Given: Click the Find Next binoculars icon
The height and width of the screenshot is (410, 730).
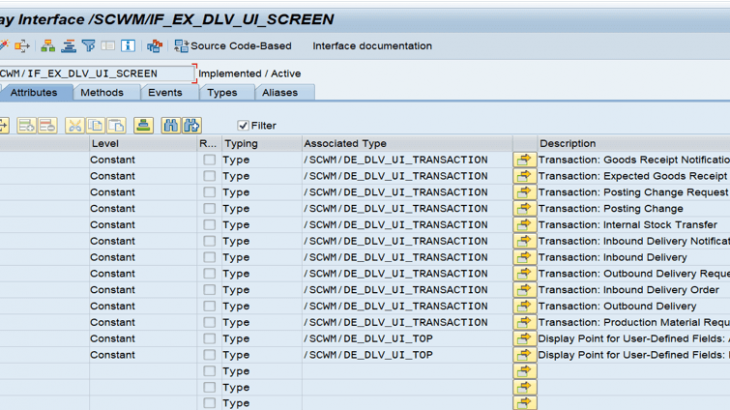Looking at the screenshot, I should 192,126.
